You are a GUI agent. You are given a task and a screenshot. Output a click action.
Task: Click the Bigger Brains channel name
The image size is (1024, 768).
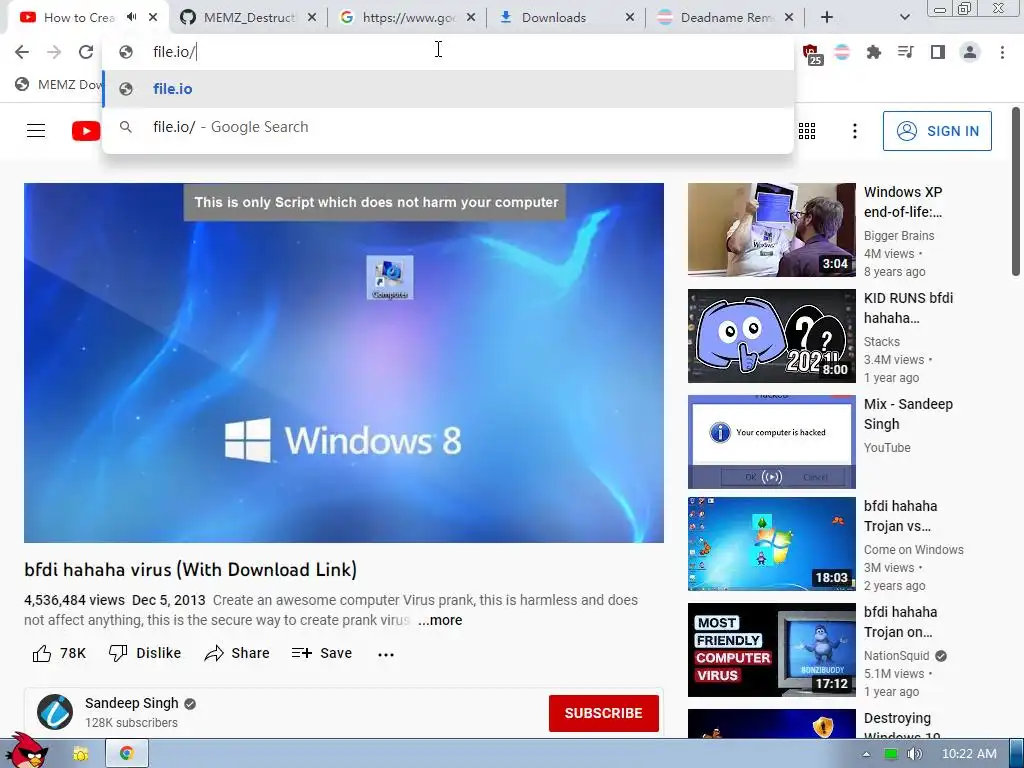point(899,236)
